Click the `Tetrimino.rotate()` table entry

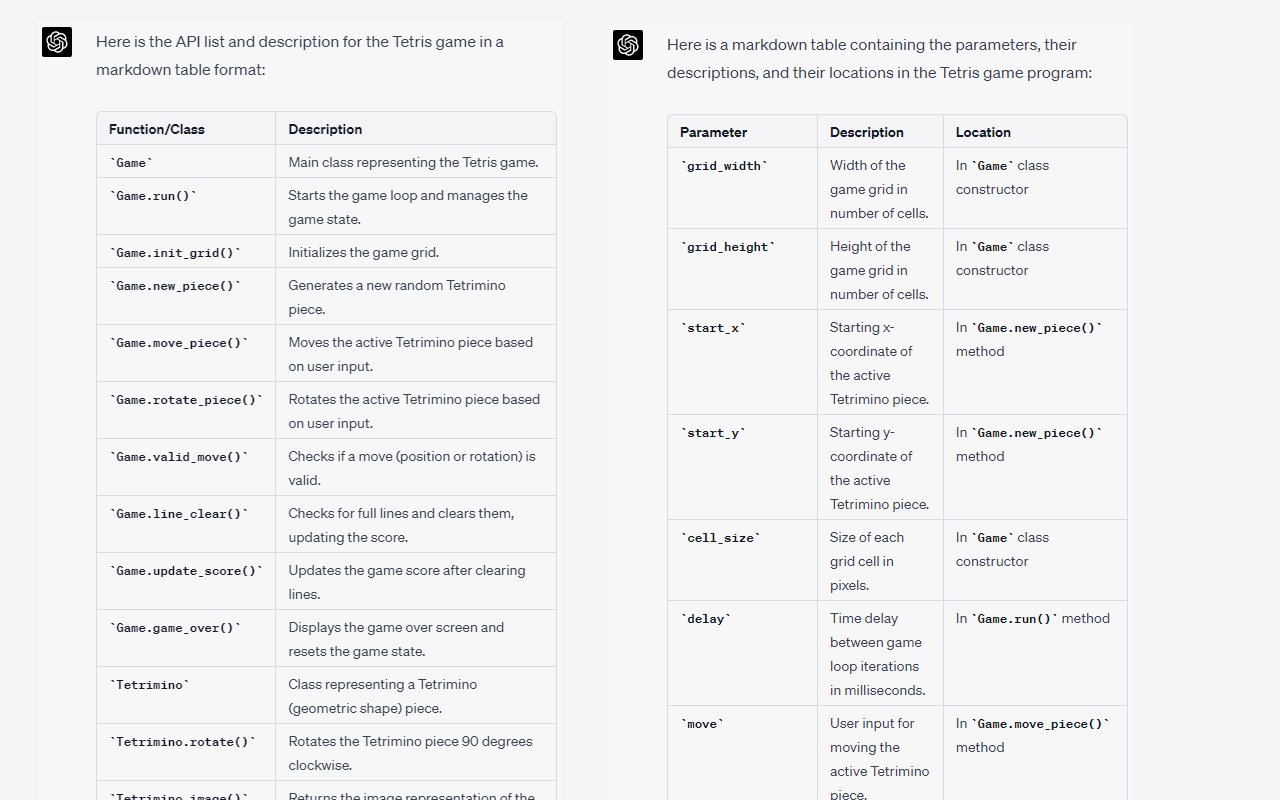pos(182,741)
